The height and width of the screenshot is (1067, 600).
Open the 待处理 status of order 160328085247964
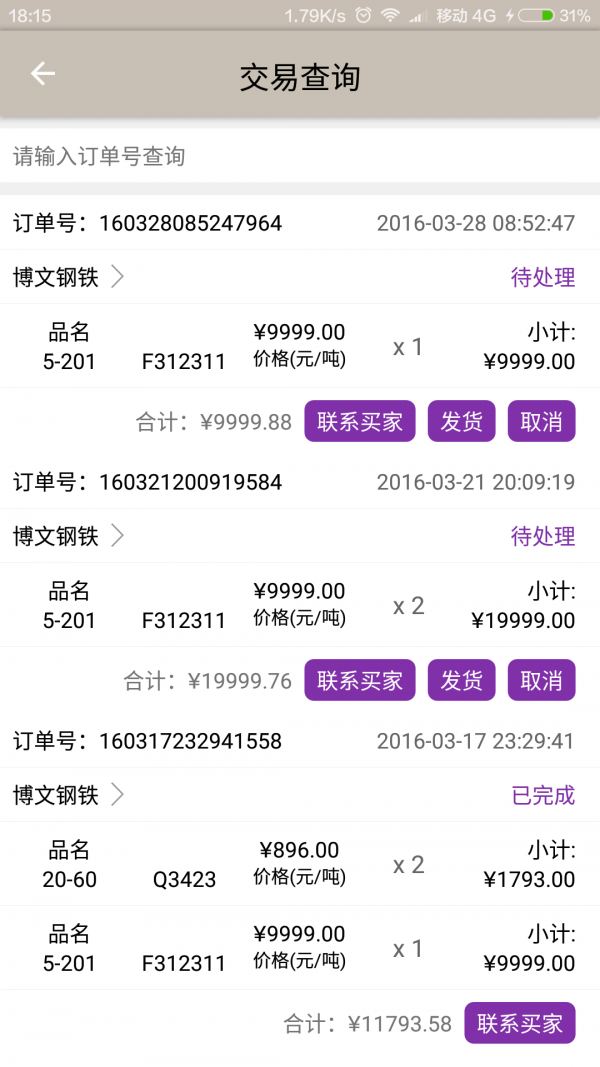coord(543,277)
